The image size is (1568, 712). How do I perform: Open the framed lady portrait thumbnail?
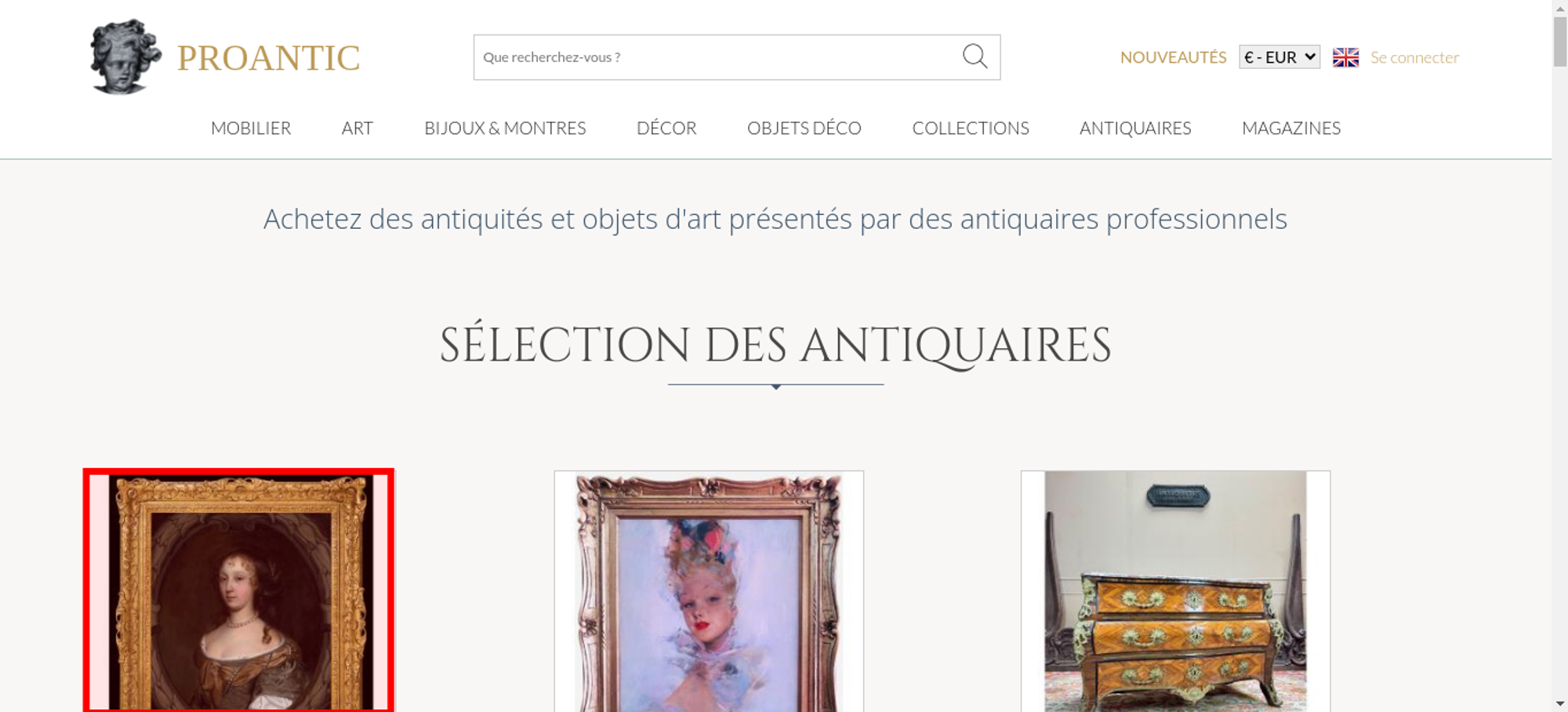pos(239,590)
